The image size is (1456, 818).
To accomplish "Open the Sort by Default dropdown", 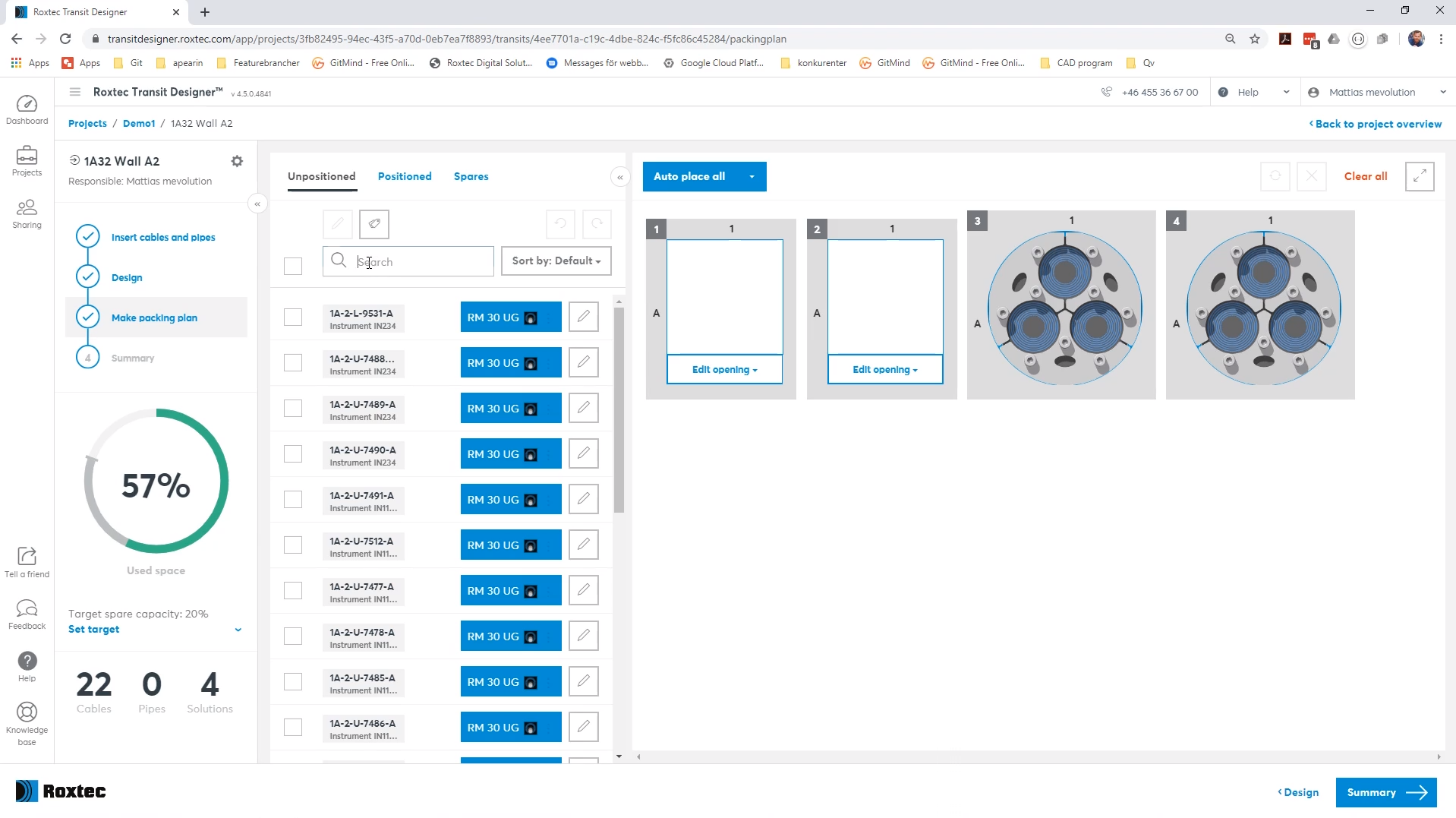I will click(x=556, y=261).
